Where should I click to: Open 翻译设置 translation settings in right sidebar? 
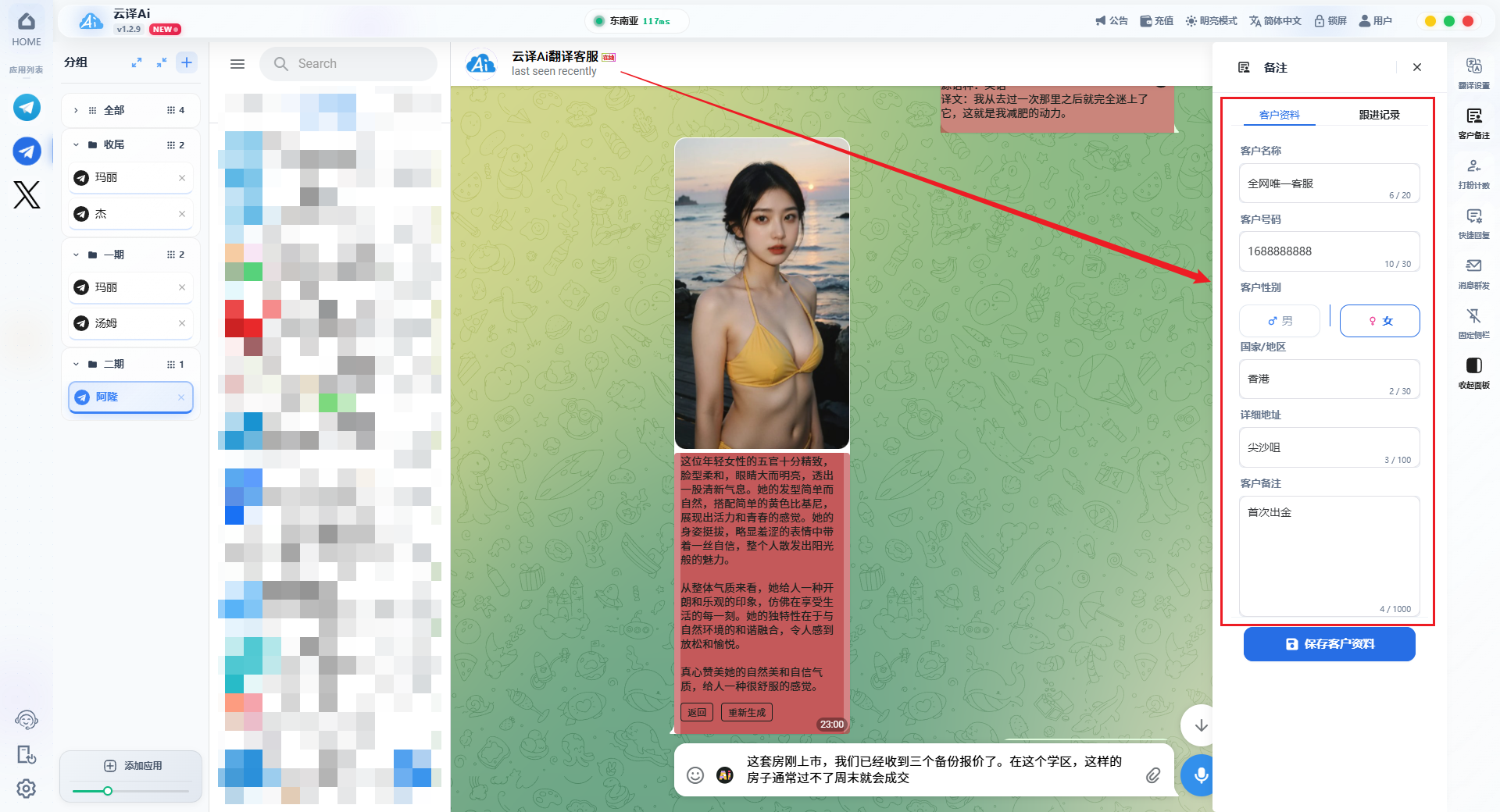coord(1473,73)
